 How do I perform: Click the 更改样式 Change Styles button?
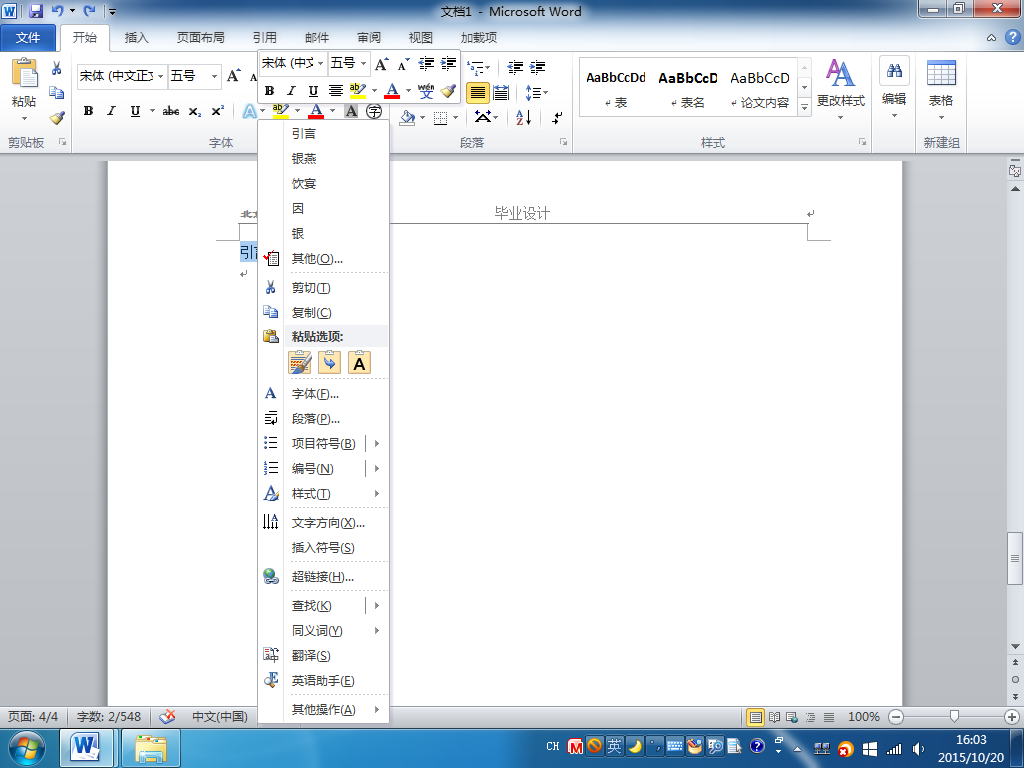coord(840,88)
